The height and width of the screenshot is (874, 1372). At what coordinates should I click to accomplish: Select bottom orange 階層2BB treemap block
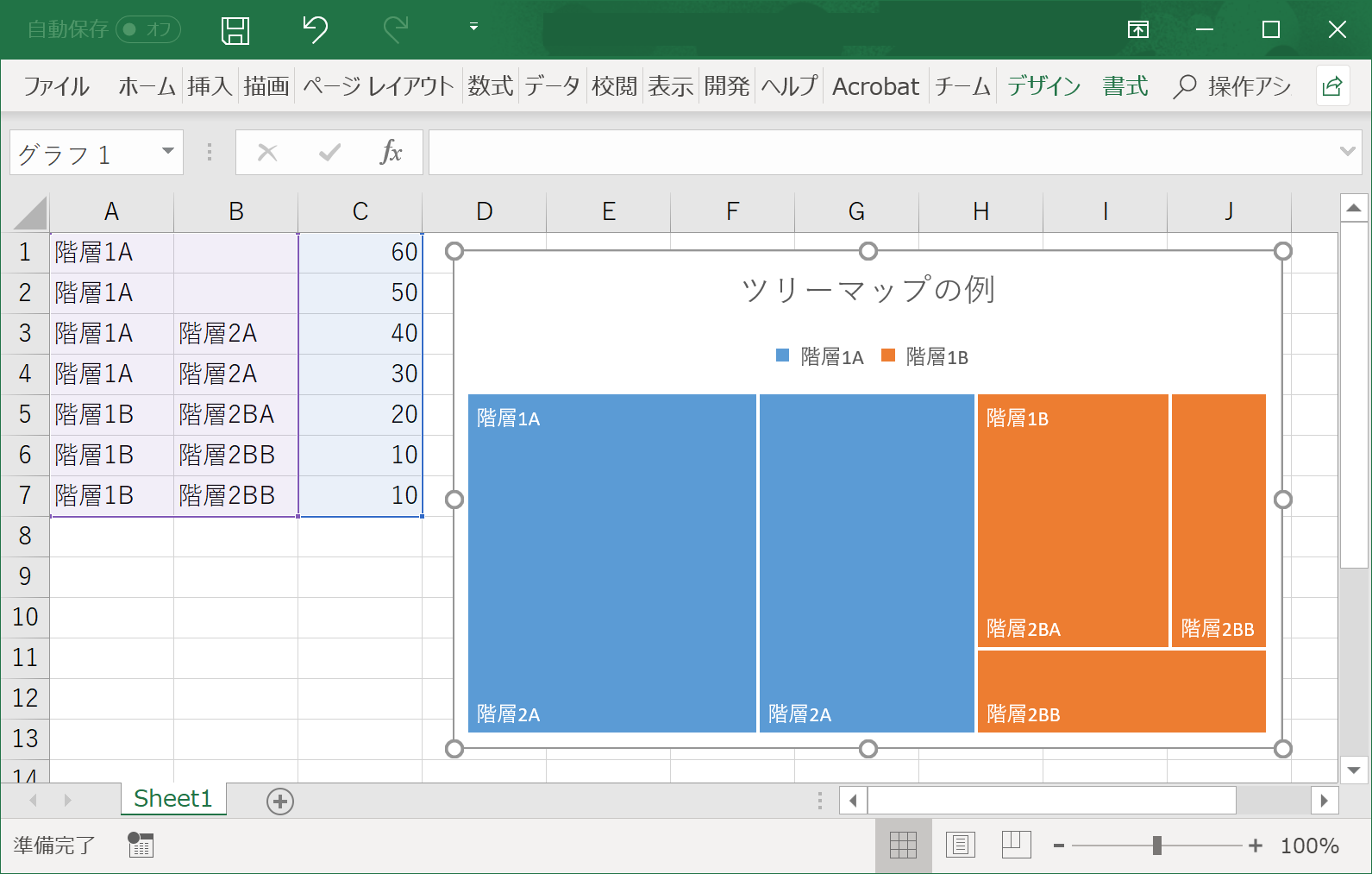tap(1122, 692)
